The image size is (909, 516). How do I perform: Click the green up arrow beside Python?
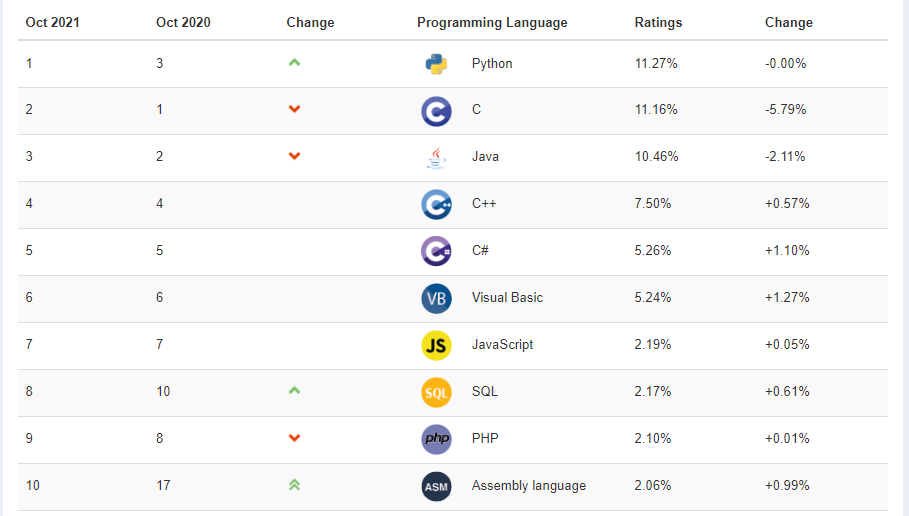pos(294,63)
